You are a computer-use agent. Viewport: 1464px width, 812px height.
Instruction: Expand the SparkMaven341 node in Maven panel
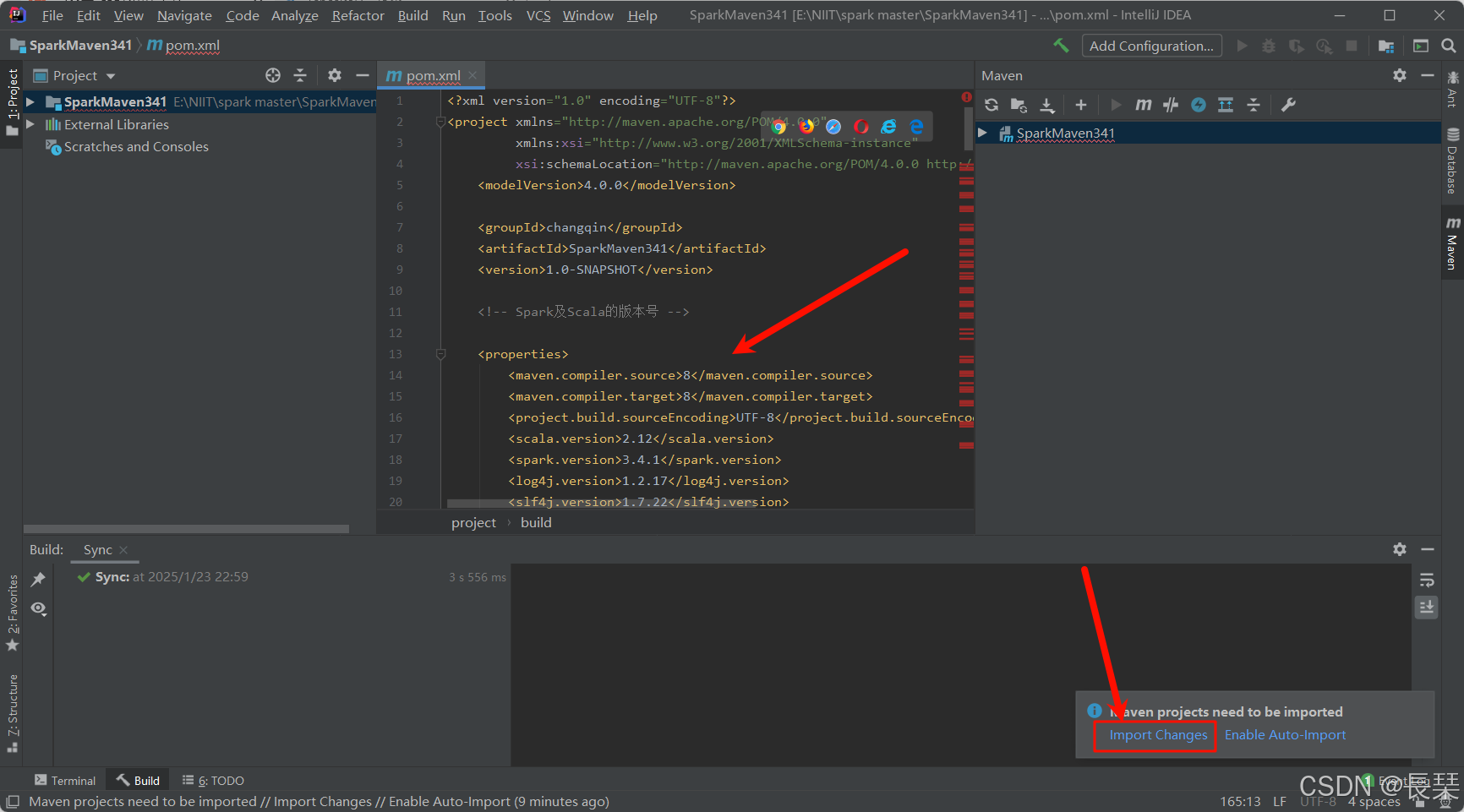coord(983,133)
